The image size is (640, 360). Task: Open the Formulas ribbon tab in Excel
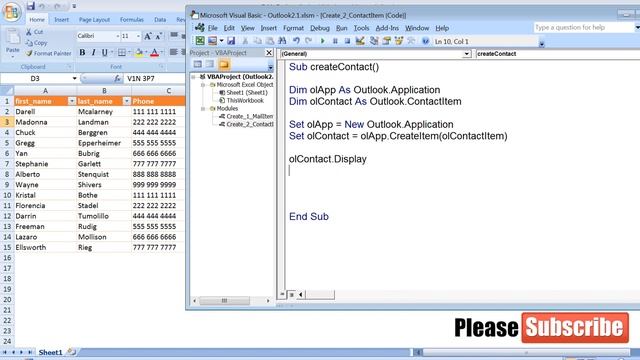pyautogui.click(x=132, y=20)
